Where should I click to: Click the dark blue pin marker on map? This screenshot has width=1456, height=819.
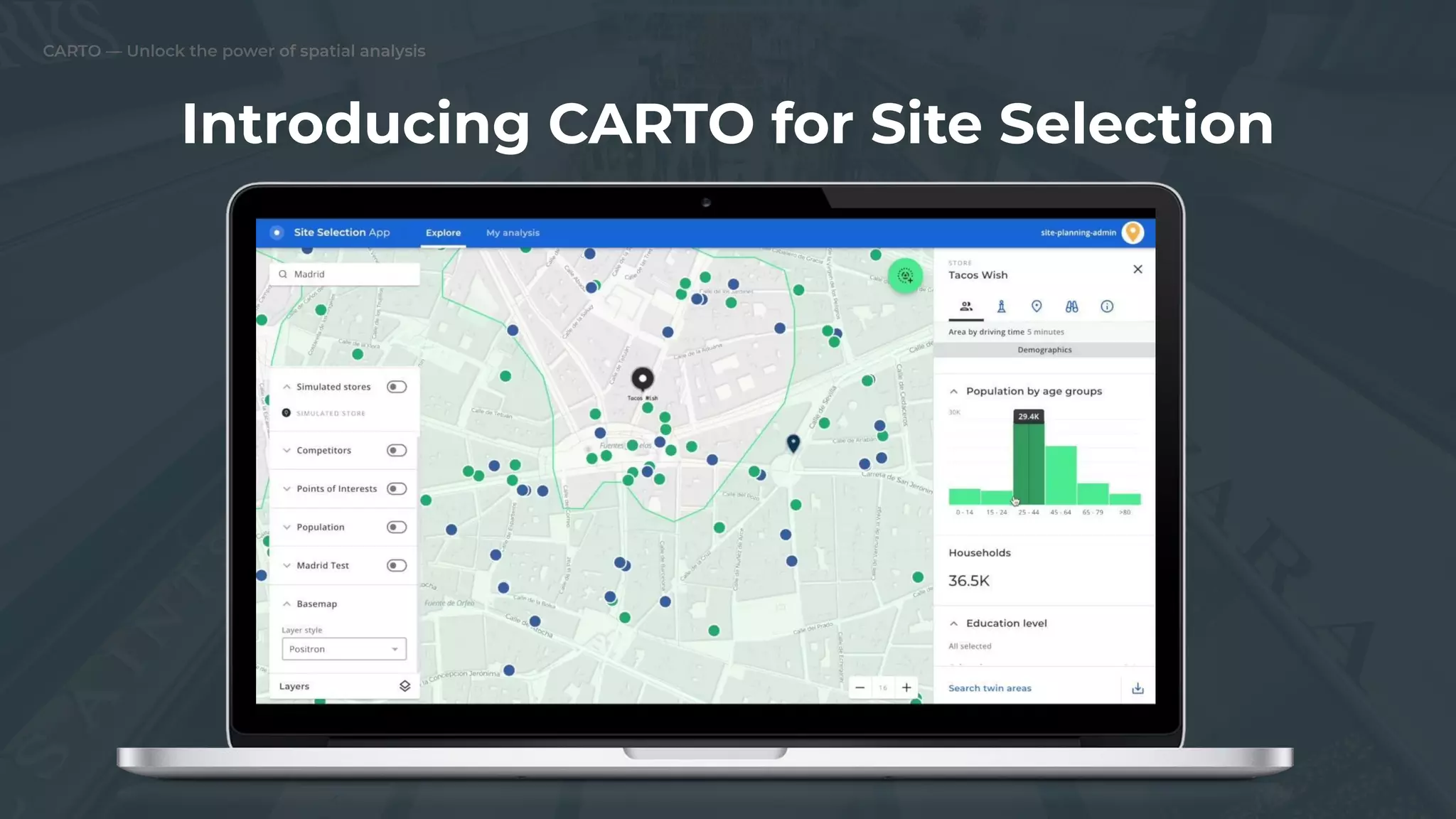pos(793,444)
